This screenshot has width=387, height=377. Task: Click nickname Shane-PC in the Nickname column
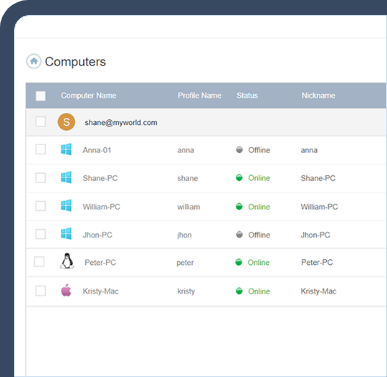click(318, 178)
